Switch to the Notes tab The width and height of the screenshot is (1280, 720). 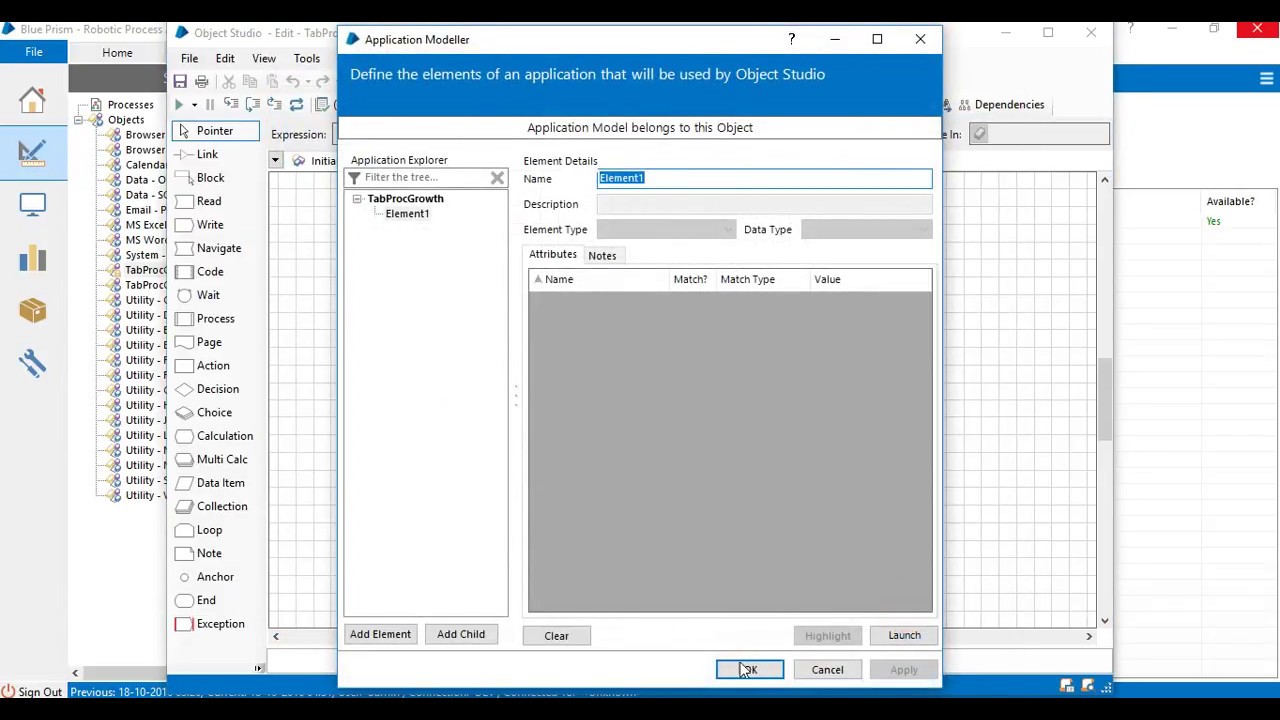[x=602, y=255]
